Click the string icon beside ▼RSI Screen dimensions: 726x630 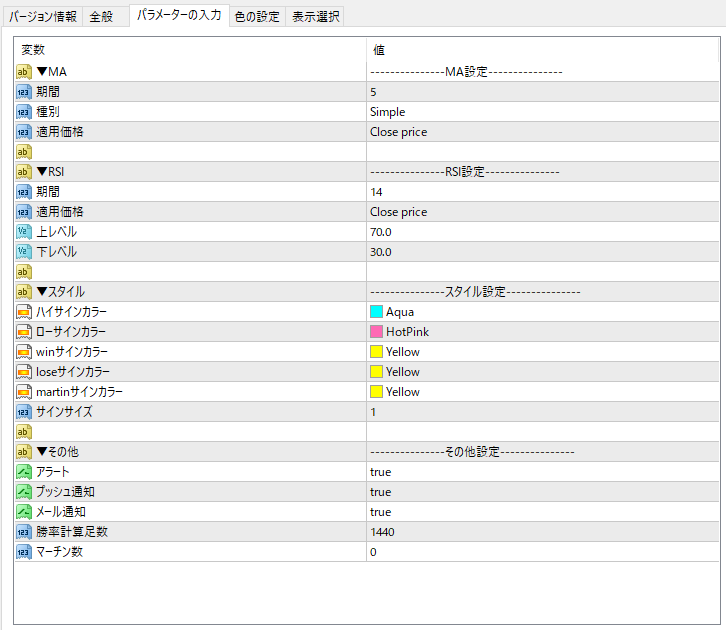pyautogui.click(x=24, y=172)
